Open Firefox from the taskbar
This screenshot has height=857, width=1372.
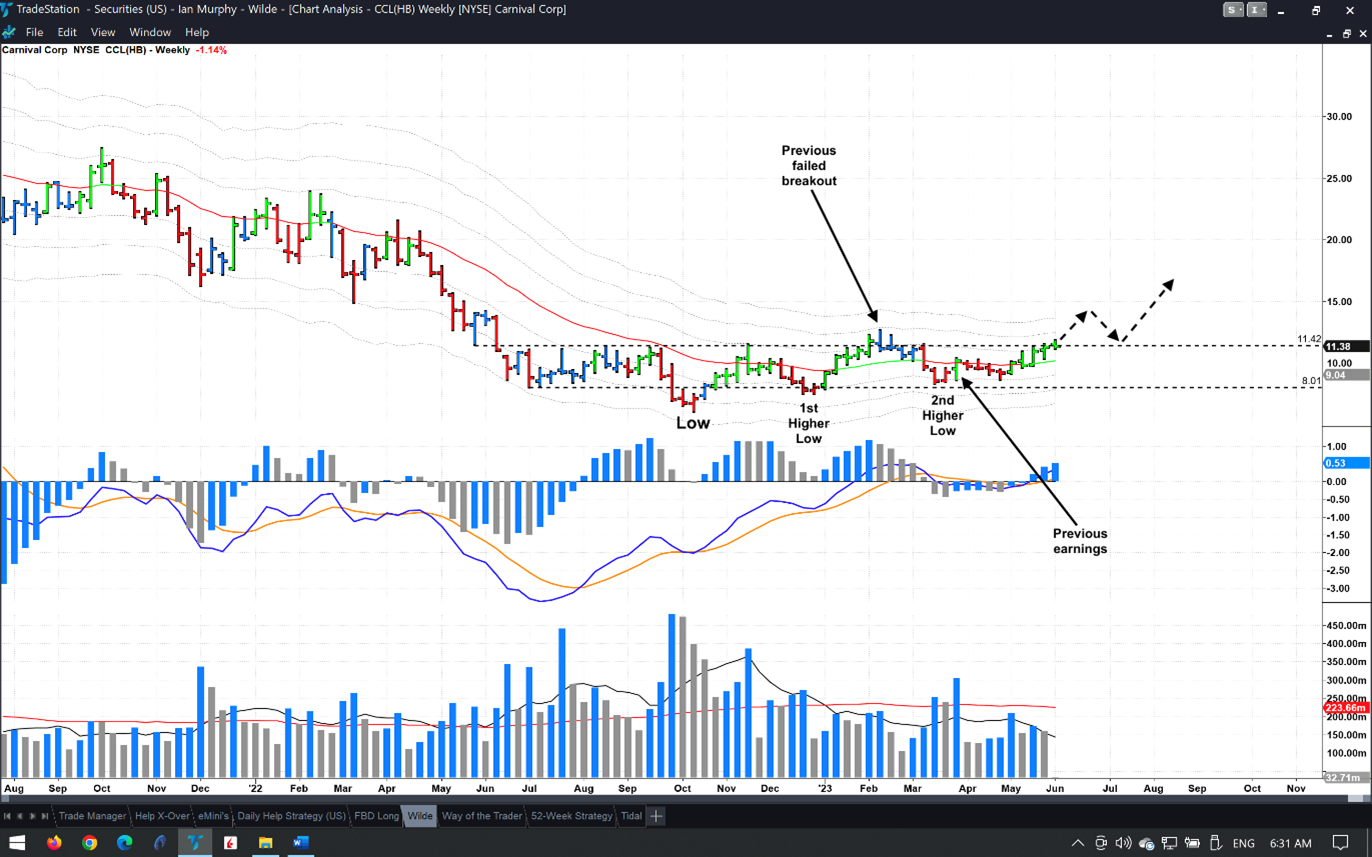click(x=54, y=843)
